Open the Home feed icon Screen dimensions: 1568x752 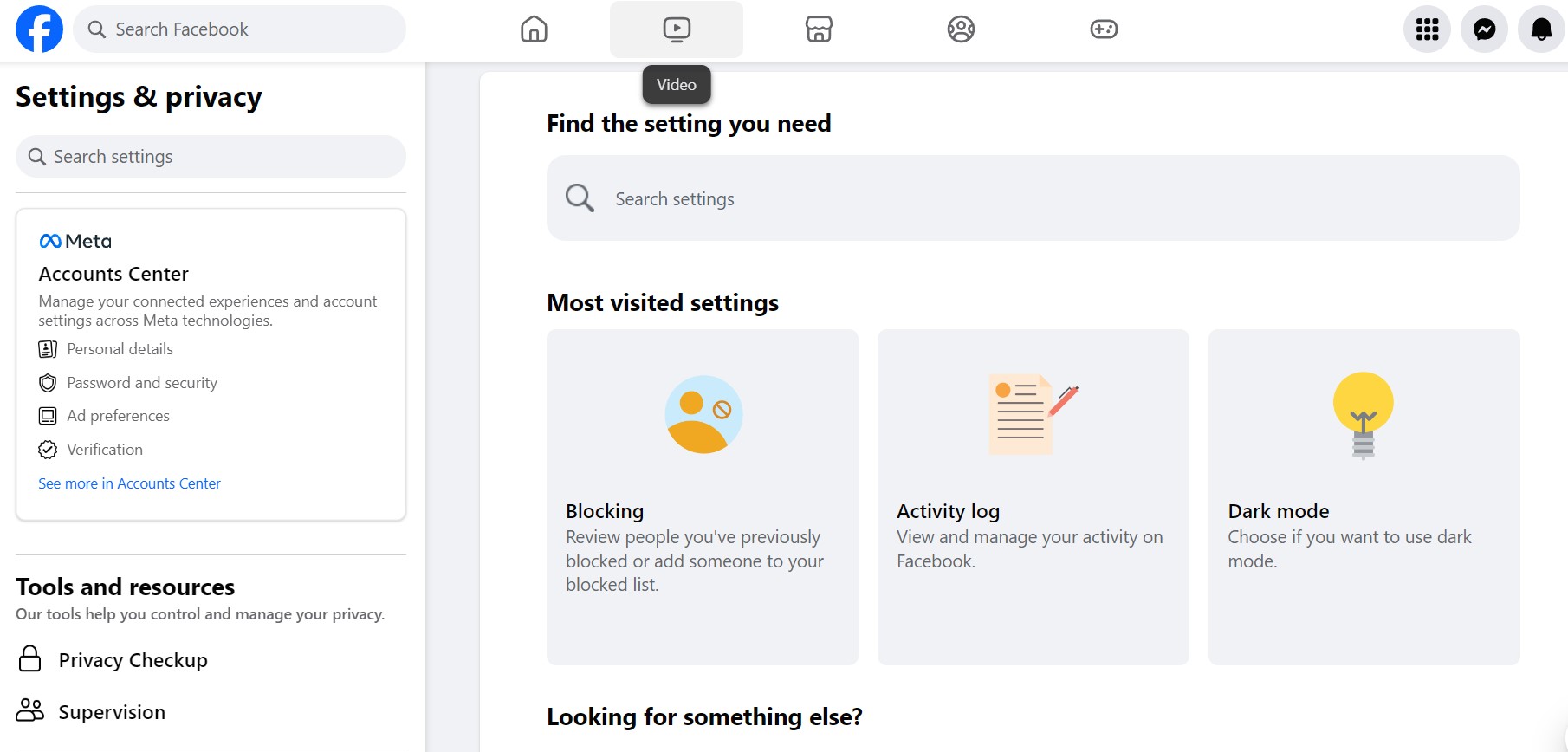[534, 29]
